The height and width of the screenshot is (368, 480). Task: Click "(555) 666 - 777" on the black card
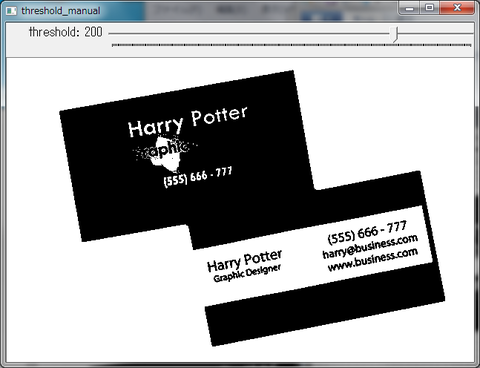click(198, 177)
